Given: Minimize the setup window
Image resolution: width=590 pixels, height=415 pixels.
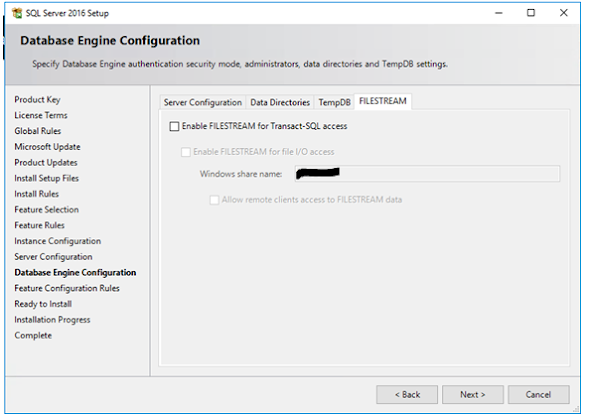Looking at the screenshot, I should tap(499, 13).
